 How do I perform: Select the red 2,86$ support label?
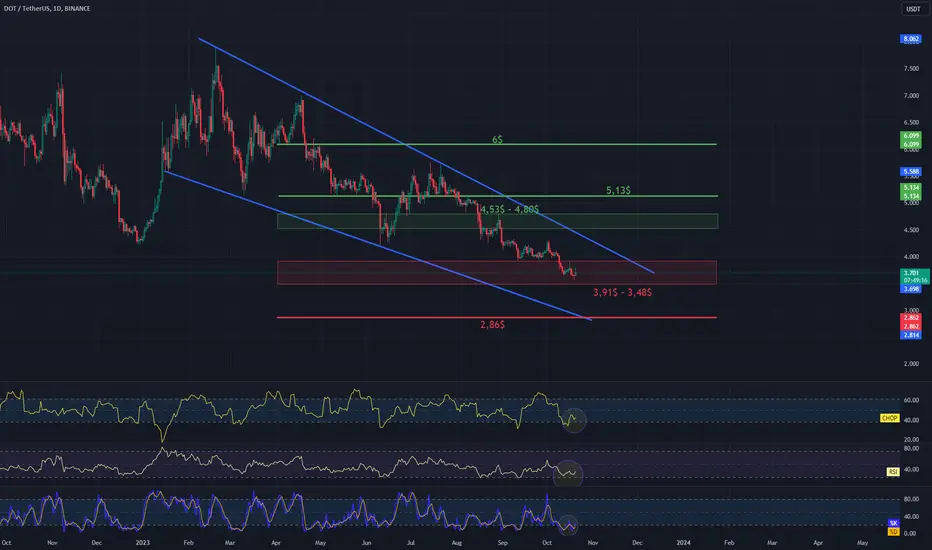493,325
